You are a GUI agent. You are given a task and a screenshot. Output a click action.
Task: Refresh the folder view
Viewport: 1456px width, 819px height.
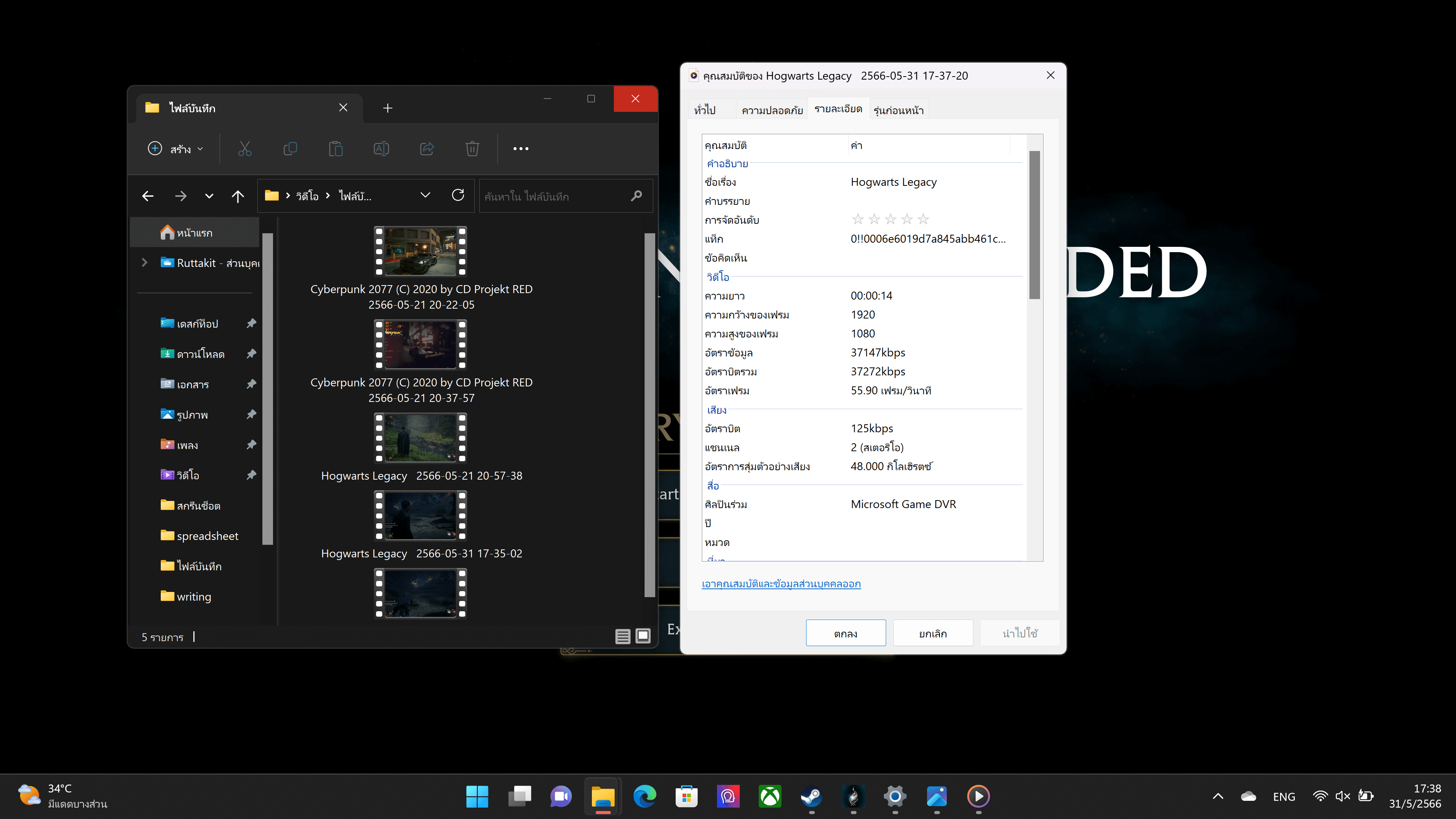click(x=458, y=196)
